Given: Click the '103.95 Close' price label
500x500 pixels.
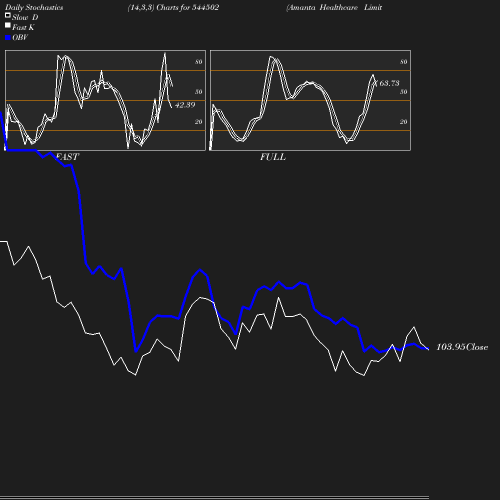Looking at the screenshot, I should coord(462,347).
